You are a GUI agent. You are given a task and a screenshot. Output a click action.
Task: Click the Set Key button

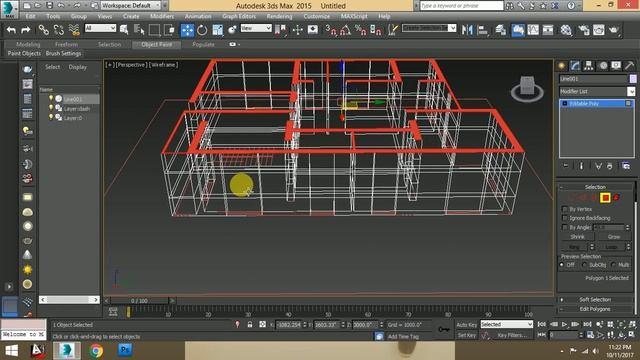tap(466, 335)
